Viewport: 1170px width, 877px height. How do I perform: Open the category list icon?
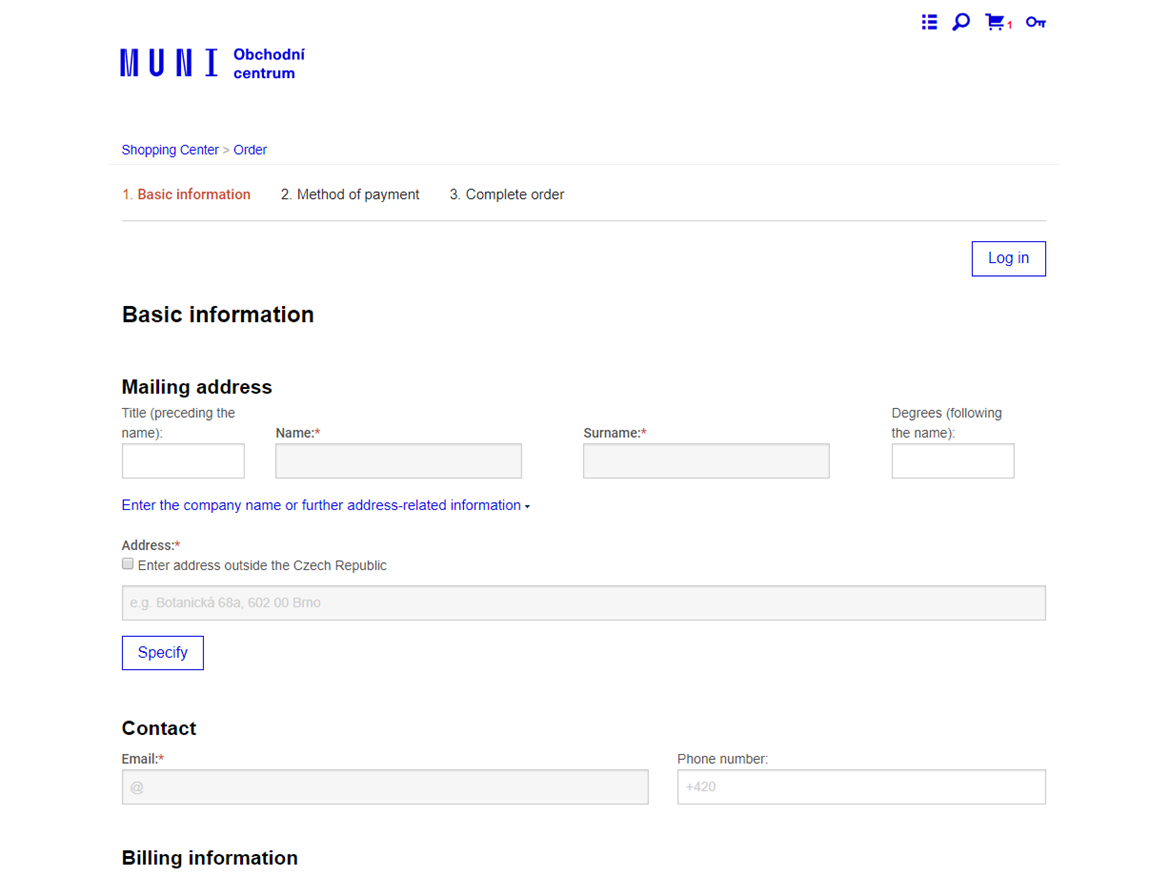pos(929,22)
